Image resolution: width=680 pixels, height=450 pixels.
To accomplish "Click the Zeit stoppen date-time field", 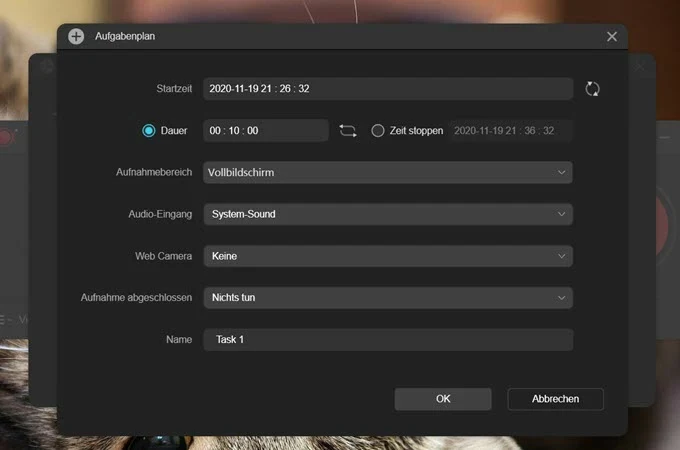I will pos(510,130).
